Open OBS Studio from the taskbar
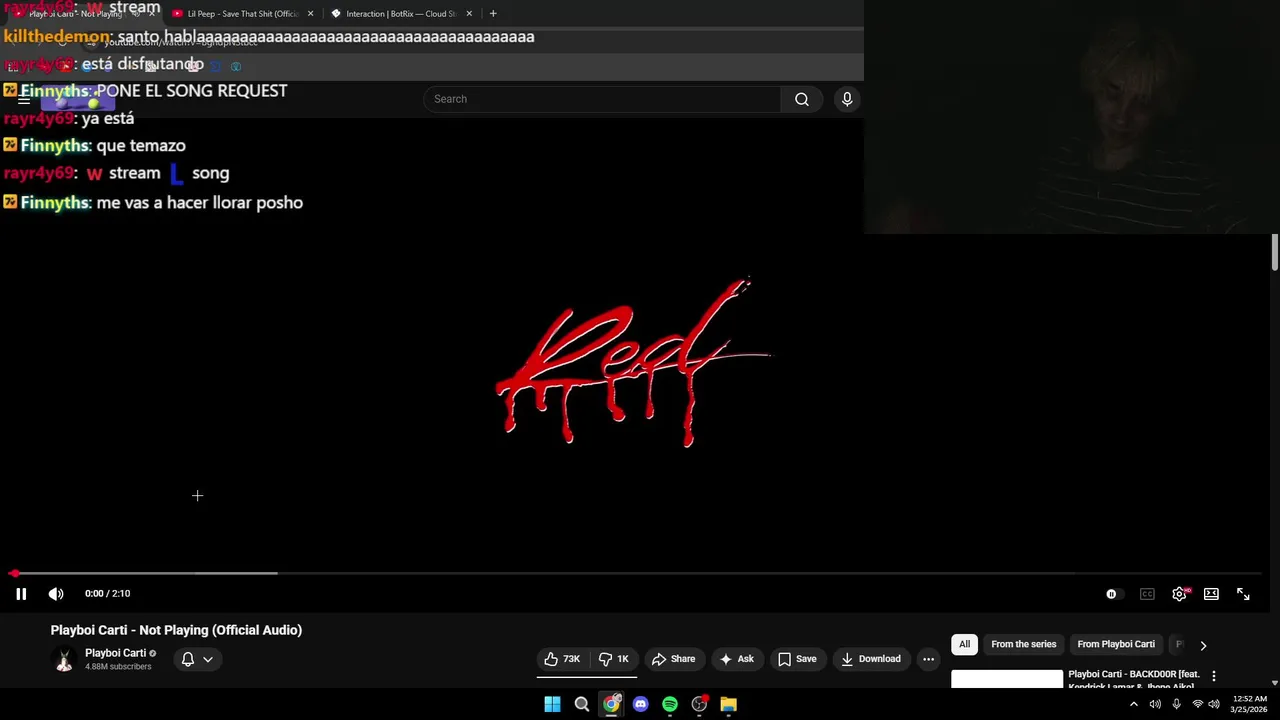This screenshot has width=1280, height=720. pyautogui.click(x=700, y=704)
